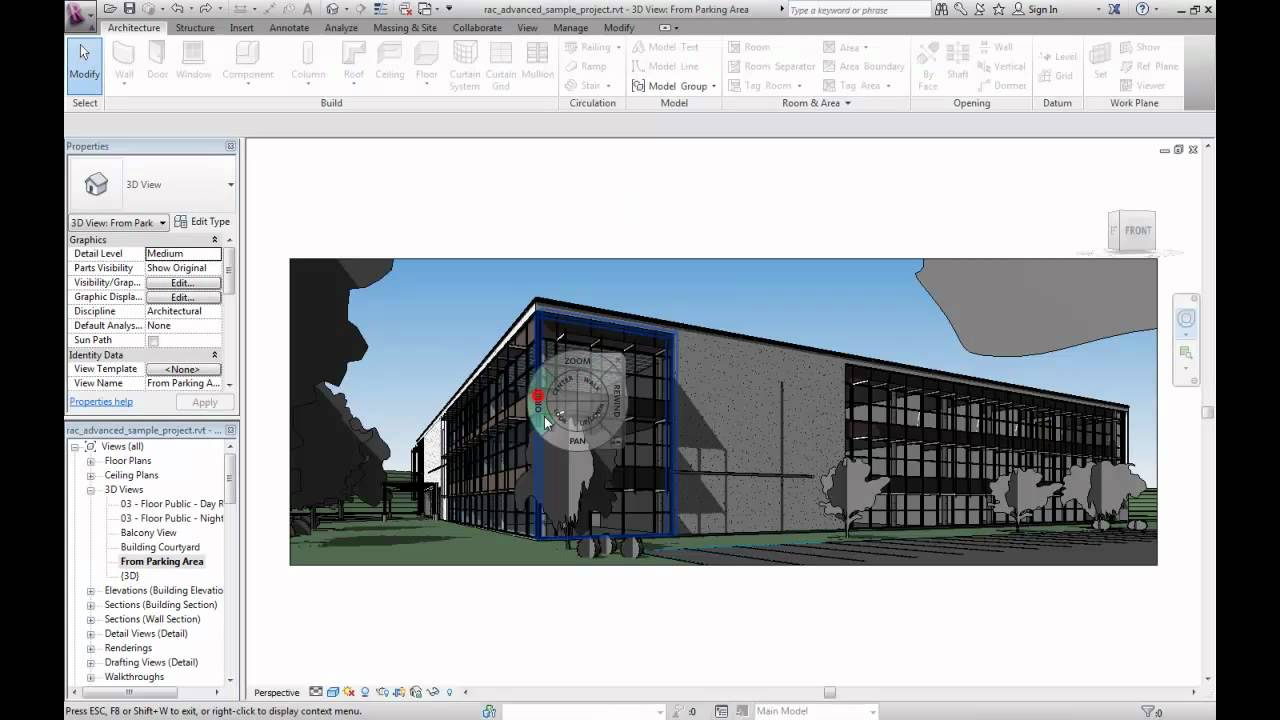Click the View Template <None> button

pos(183,370)
